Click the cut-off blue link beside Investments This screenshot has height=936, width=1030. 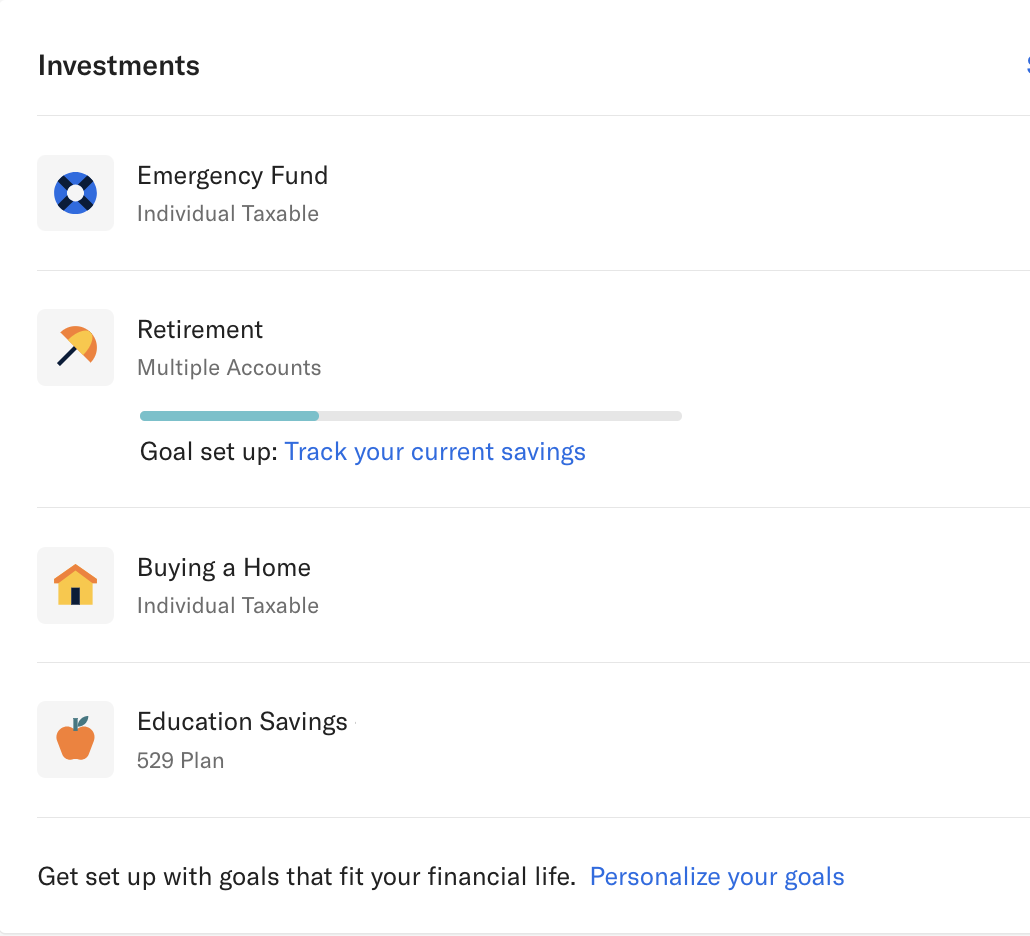pos(1026,66)
